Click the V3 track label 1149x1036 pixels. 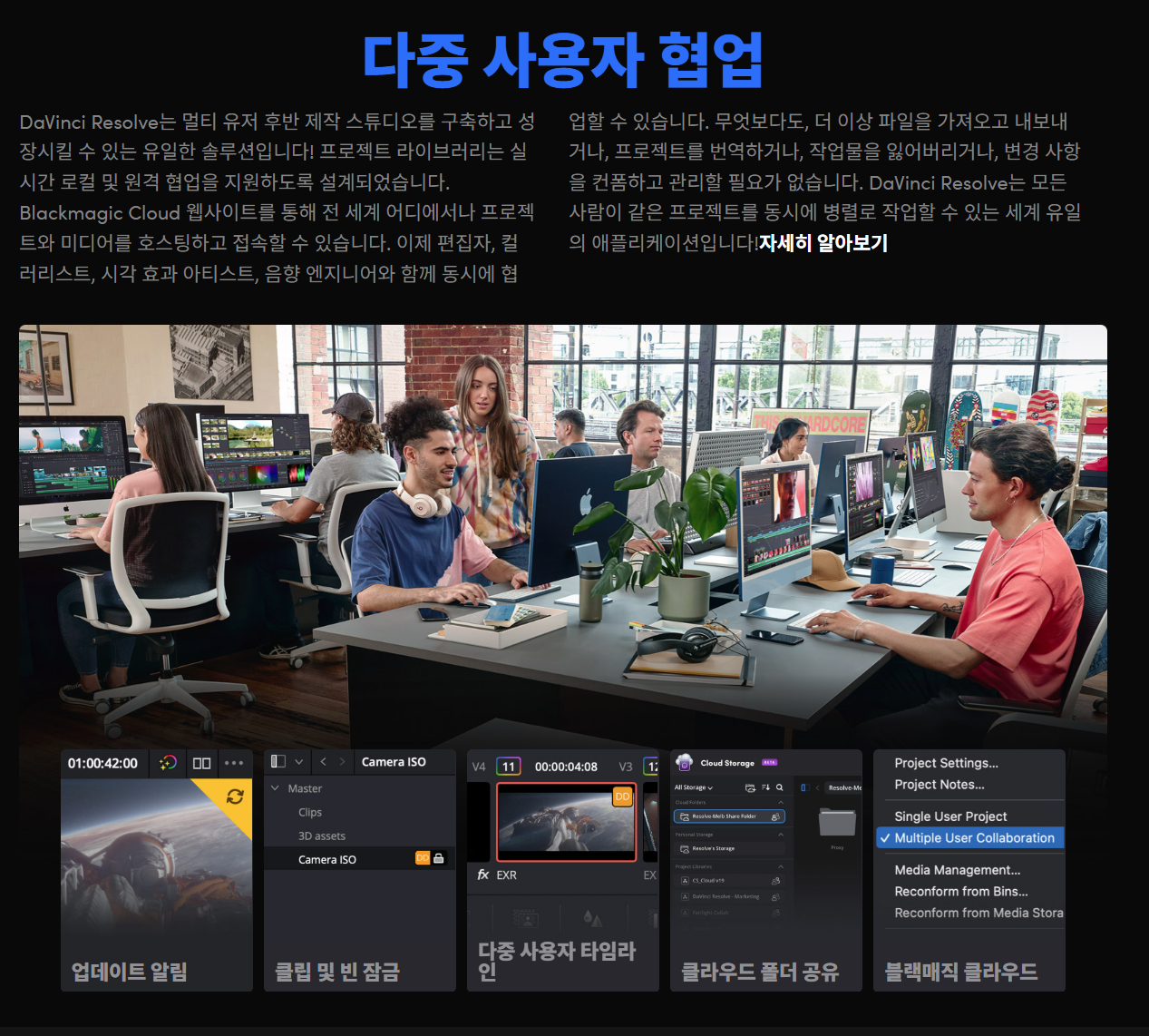pos(626,767)
